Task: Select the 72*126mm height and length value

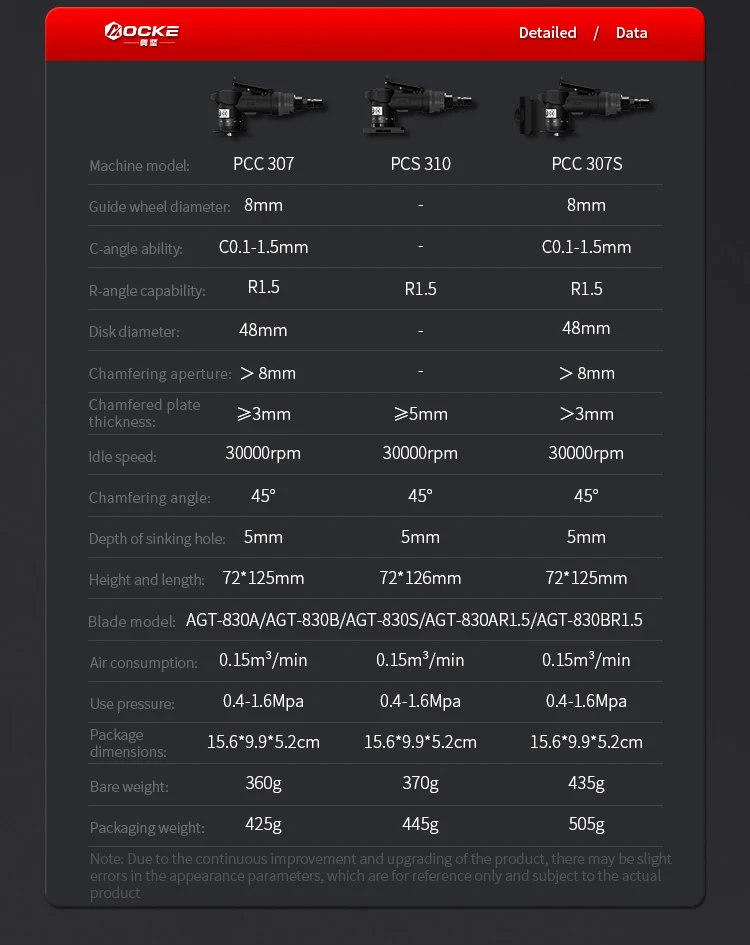Action: click(x=420, y=578)
